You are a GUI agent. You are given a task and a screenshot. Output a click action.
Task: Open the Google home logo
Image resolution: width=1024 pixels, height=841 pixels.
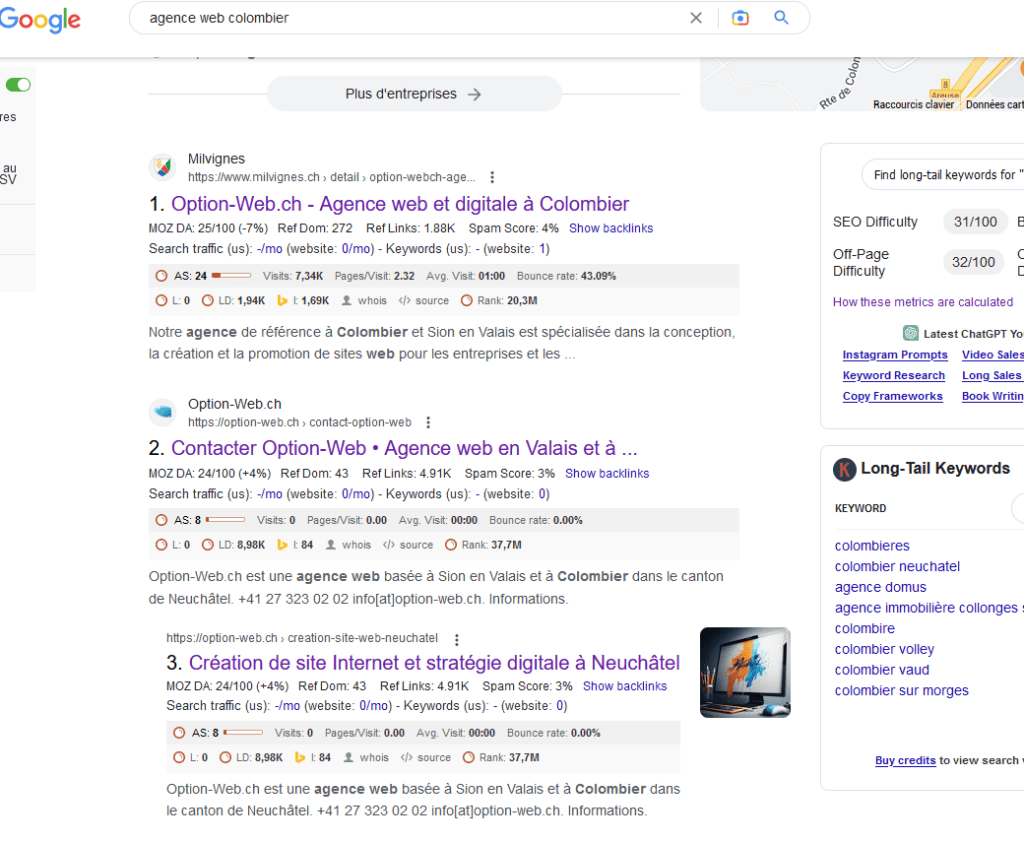[x=40, y=20]
